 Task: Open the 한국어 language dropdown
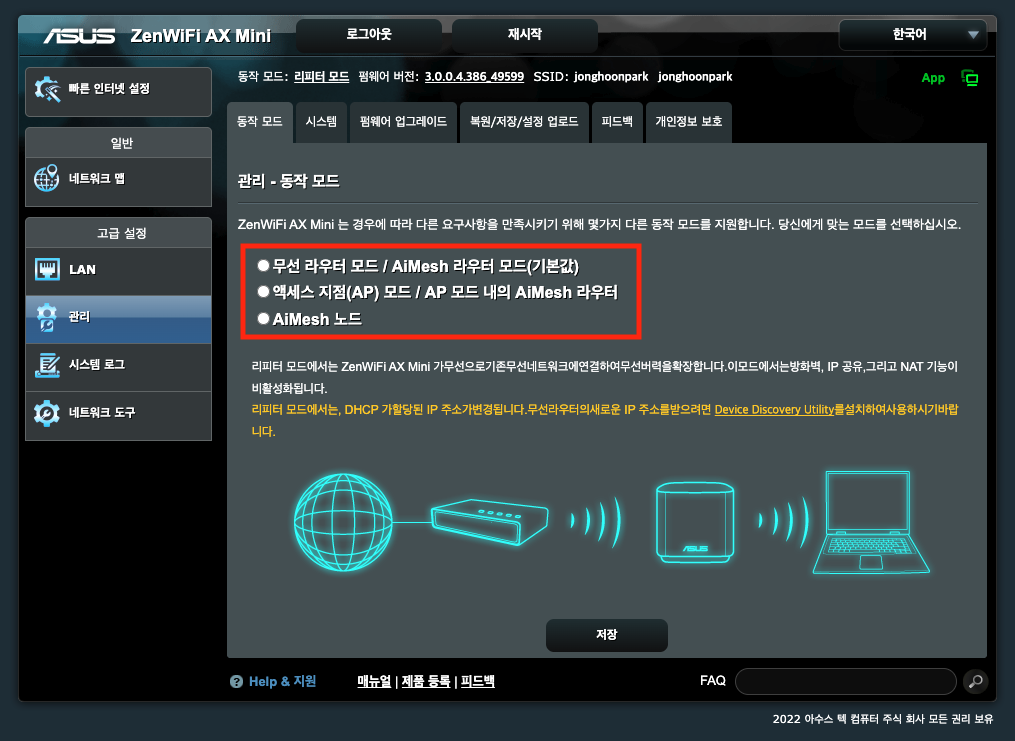click(x=913, y=35)
